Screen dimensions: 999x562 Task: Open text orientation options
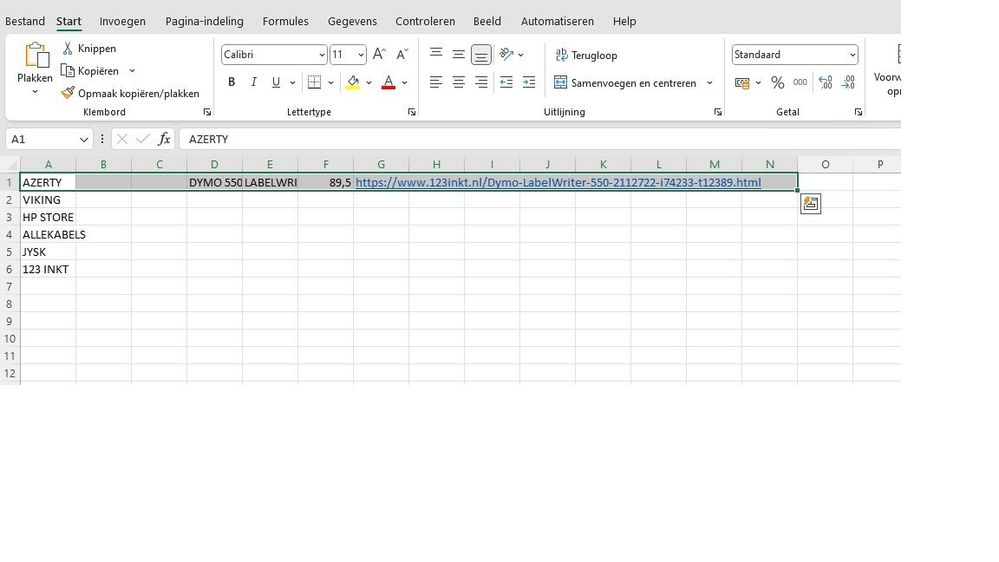click(507, 54)
